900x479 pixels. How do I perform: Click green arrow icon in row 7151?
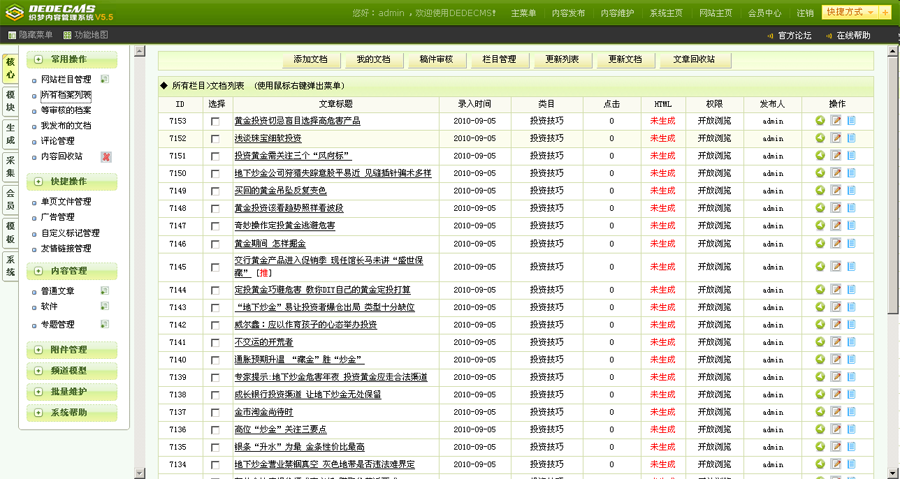pos(820,155)
